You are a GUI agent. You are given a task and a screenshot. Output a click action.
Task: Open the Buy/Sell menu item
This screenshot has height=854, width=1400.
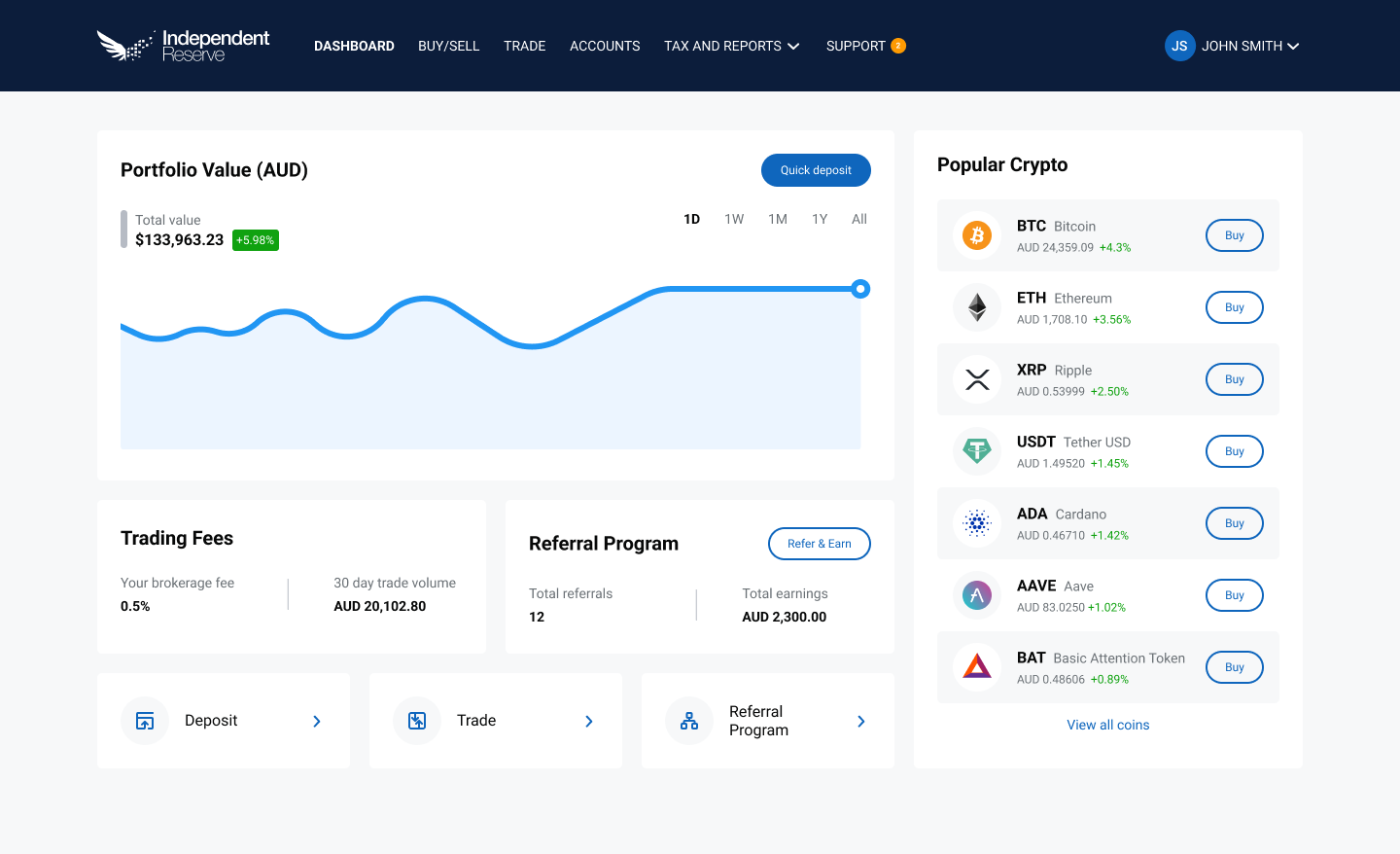pyautogui.click(x=449, y=46)
